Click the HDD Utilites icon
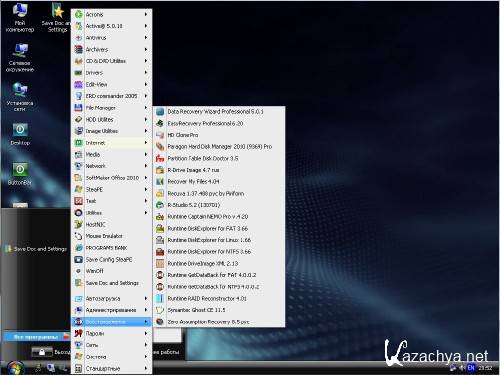 coord(78,119)
